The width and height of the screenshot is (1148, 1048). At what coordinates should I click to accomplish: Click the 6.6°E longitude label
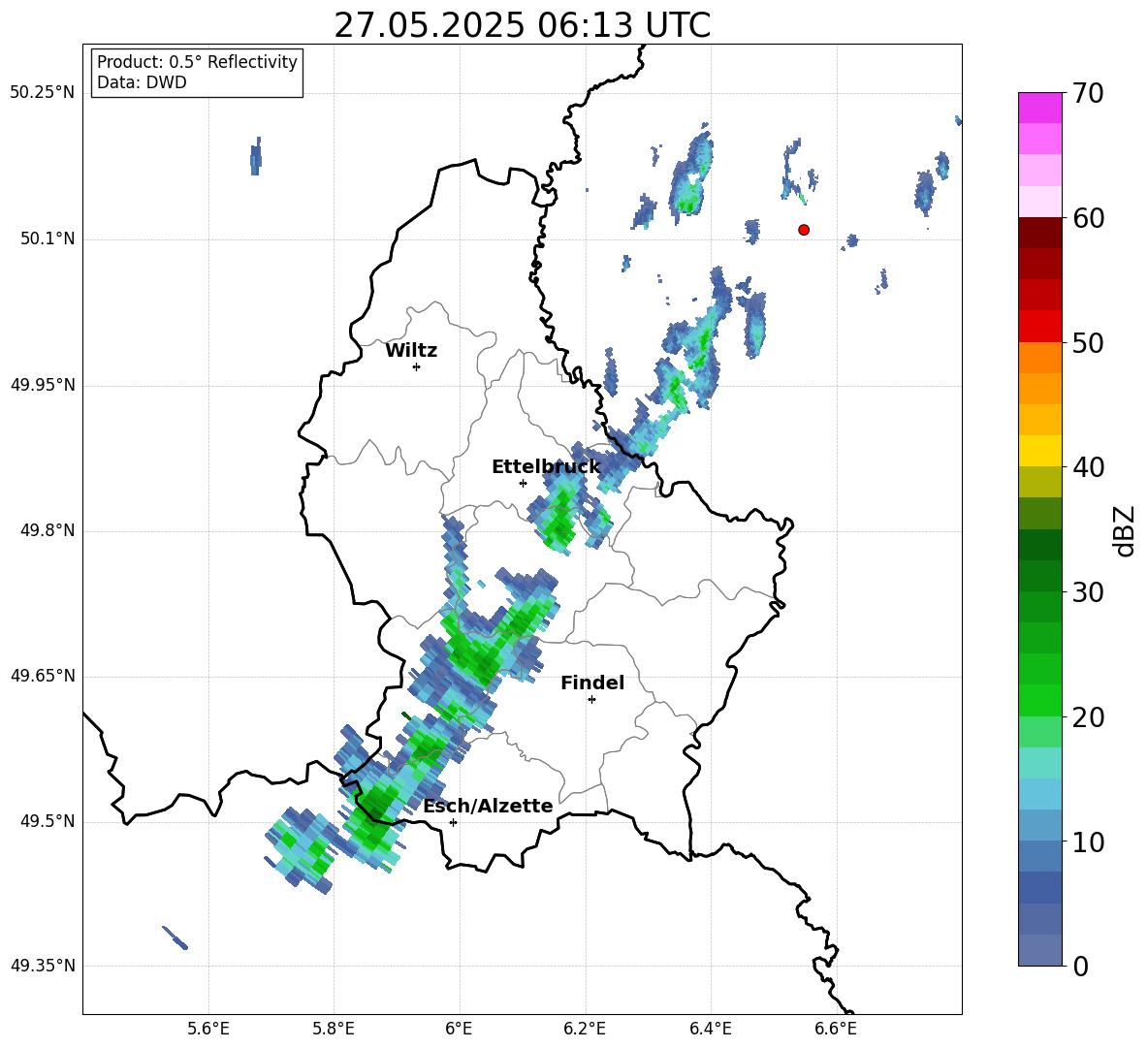[836, 1029]
